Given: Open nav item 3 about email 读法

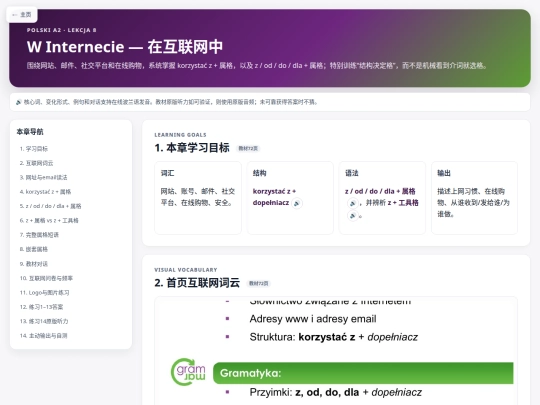Looking at the screenshot, I should click(x=43, y=177).
